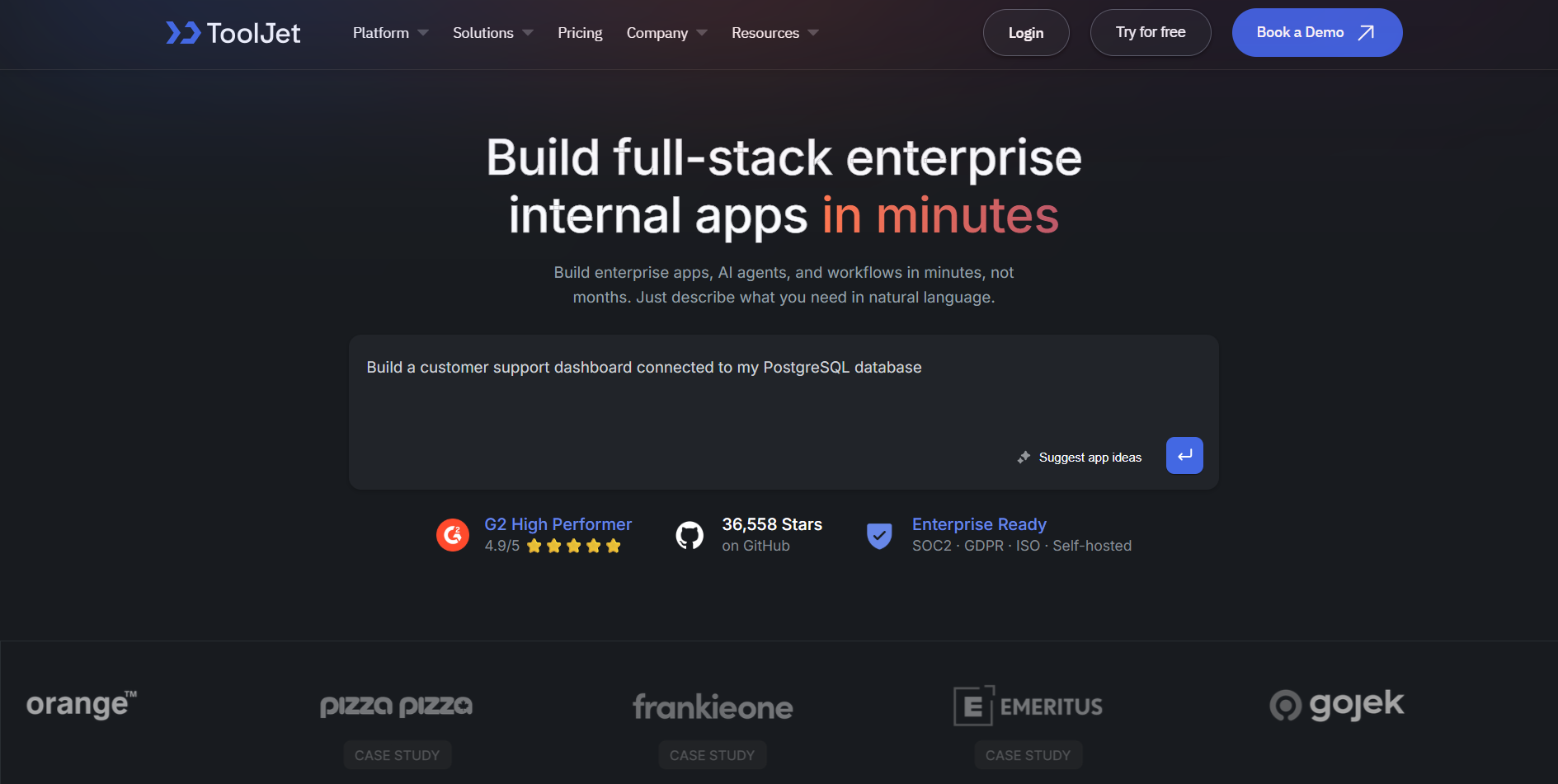Expand the Solutions dropdown arrow
Image resolution: width=1558 pixels, height=784 pixels.
[x=528, y=33]
